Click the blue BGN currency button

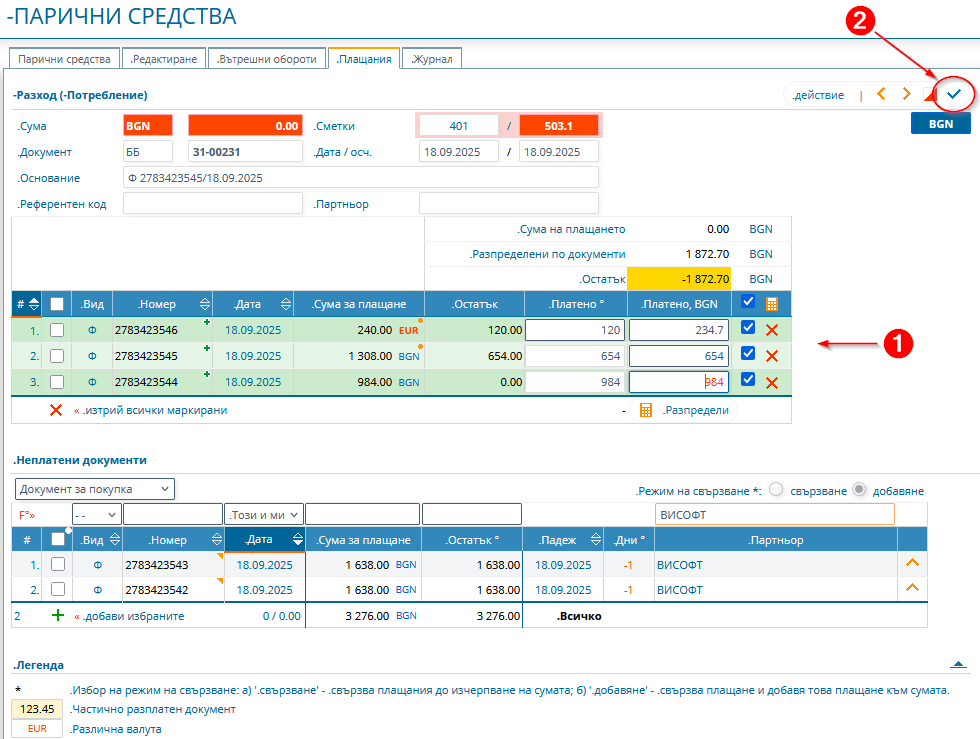[x=940, y=123]
